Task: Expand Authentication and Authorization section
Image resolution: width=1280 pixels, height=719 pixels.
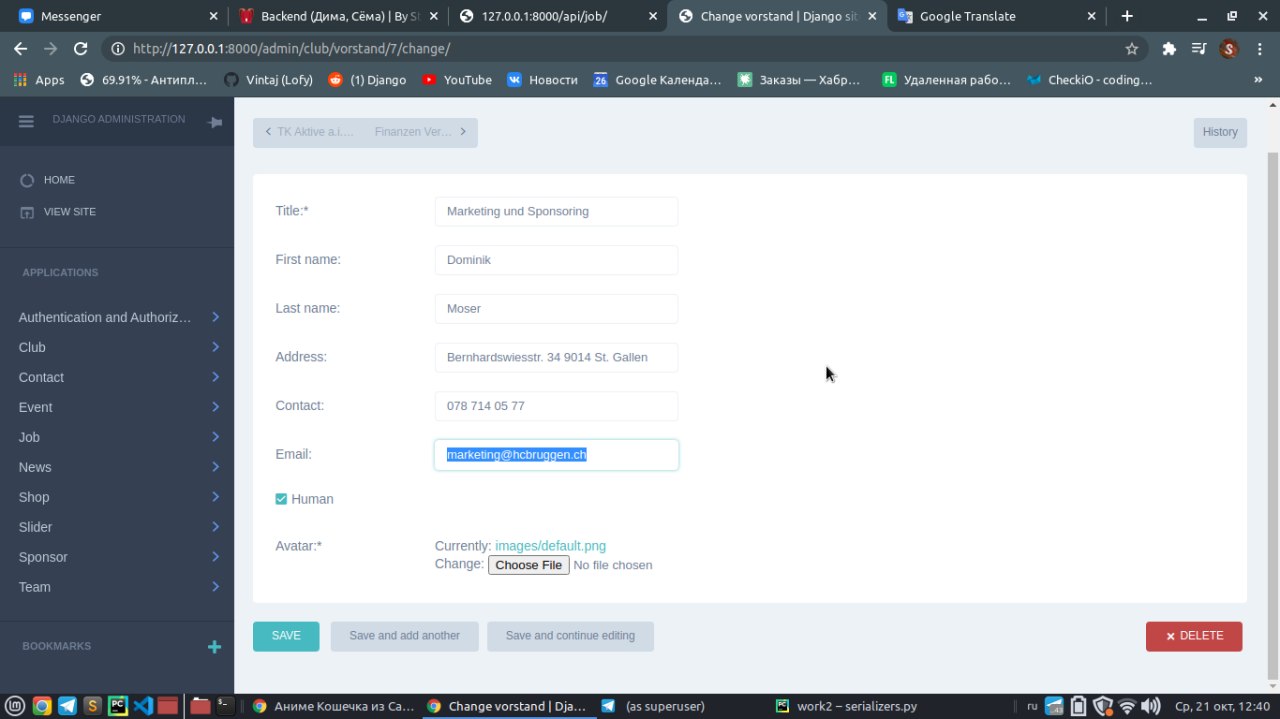Action: coord(117,317)
